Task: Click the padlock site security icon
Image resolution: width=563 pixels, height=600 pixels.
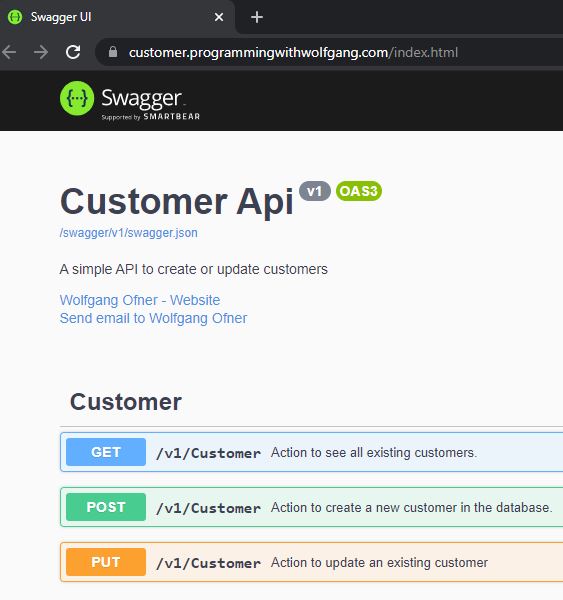Action: [x=113, y=52]
